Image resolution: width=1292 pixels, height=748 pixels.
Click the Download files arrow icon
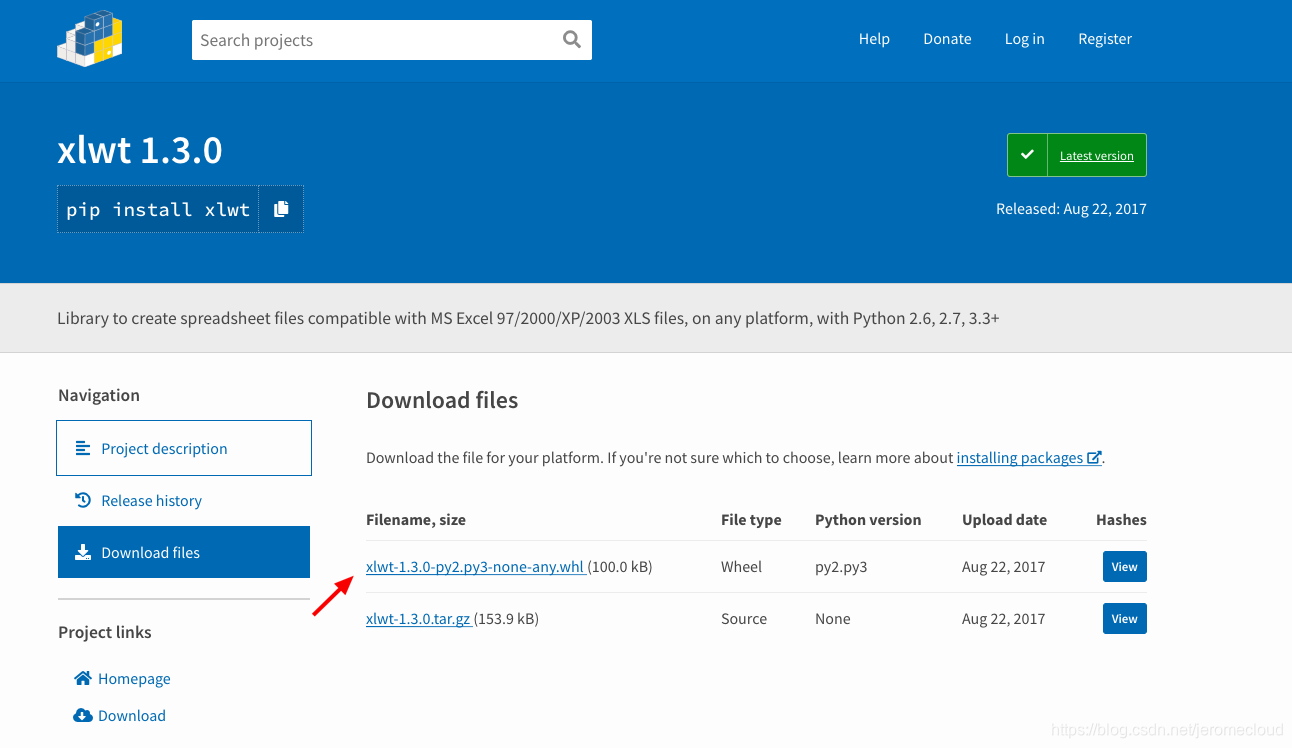[83, 552]
